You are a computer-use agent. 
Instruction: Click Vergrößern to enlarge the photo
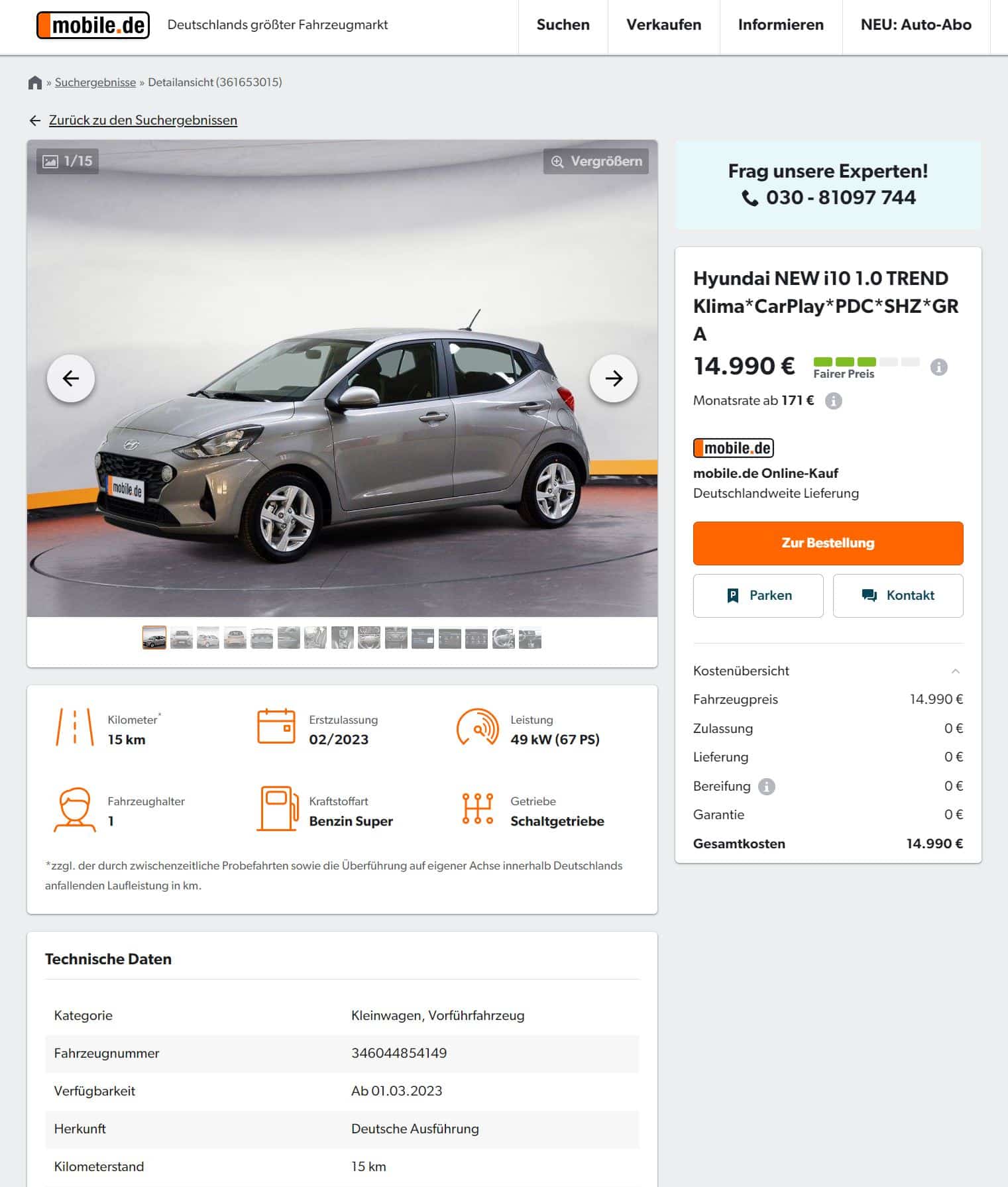(x=596, y=161)
